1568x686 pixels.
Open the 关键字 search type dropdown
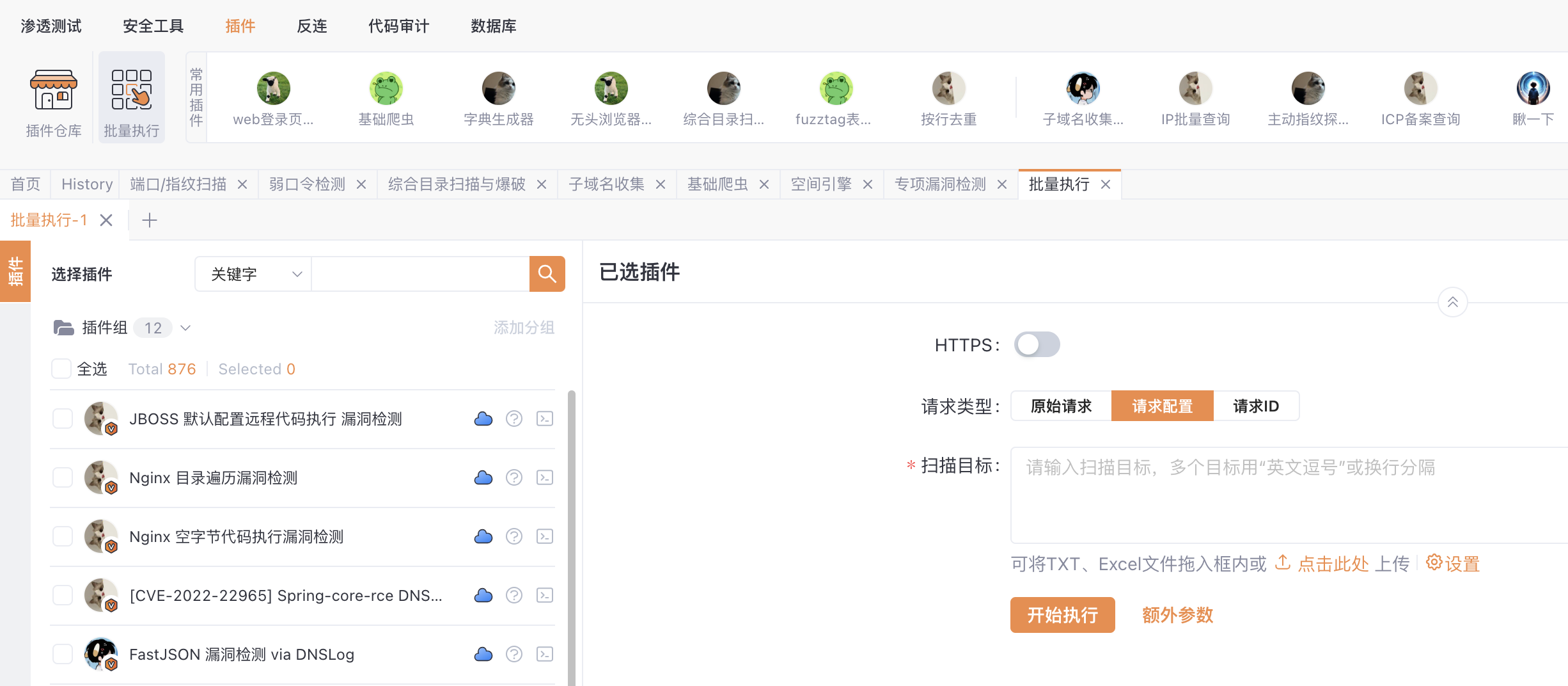pyautogui.click(x=254, y=274)
